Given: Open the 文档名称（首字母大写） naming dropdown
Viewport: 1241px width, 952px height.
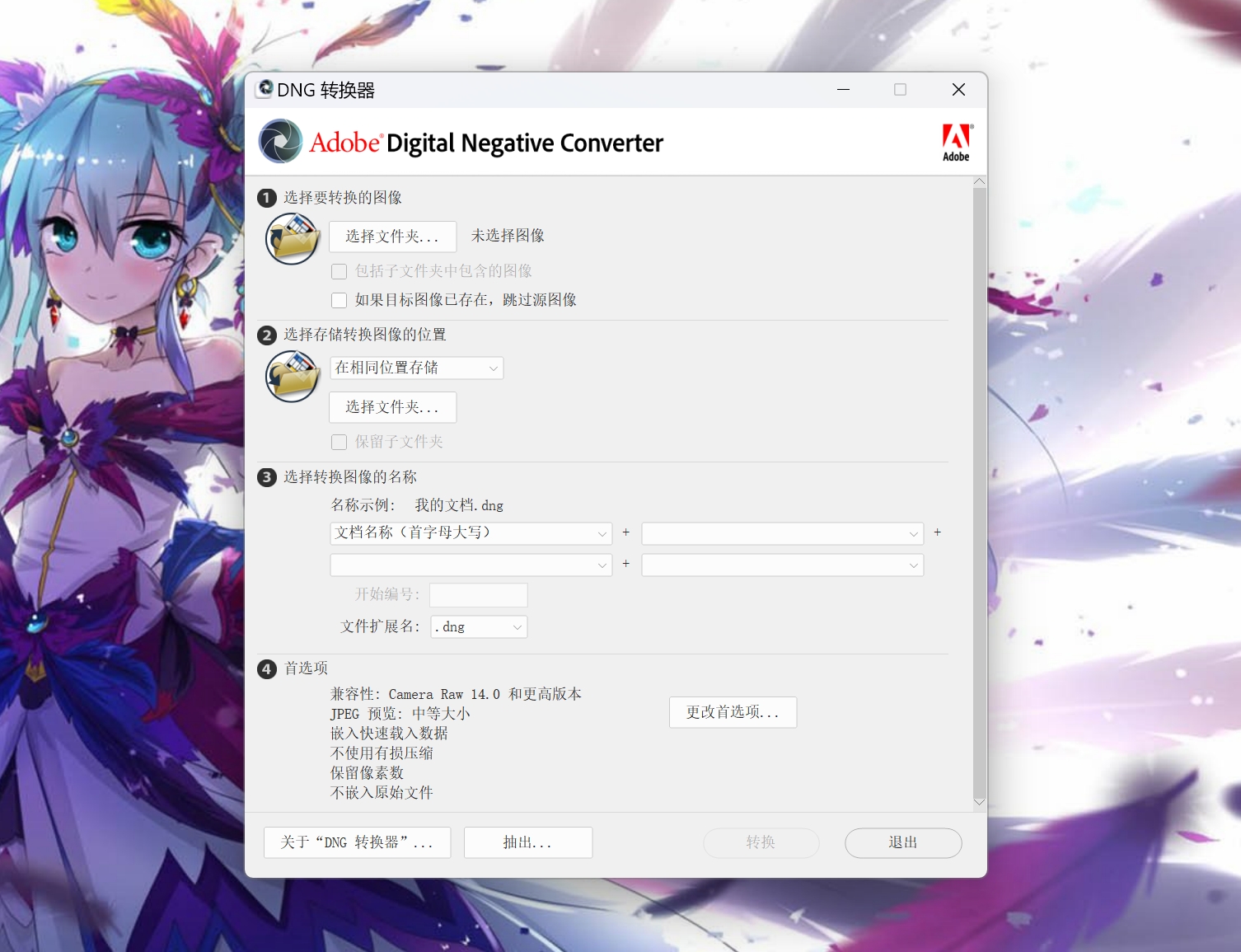Looking at the screenshot, I should click(x=471, y=533).
